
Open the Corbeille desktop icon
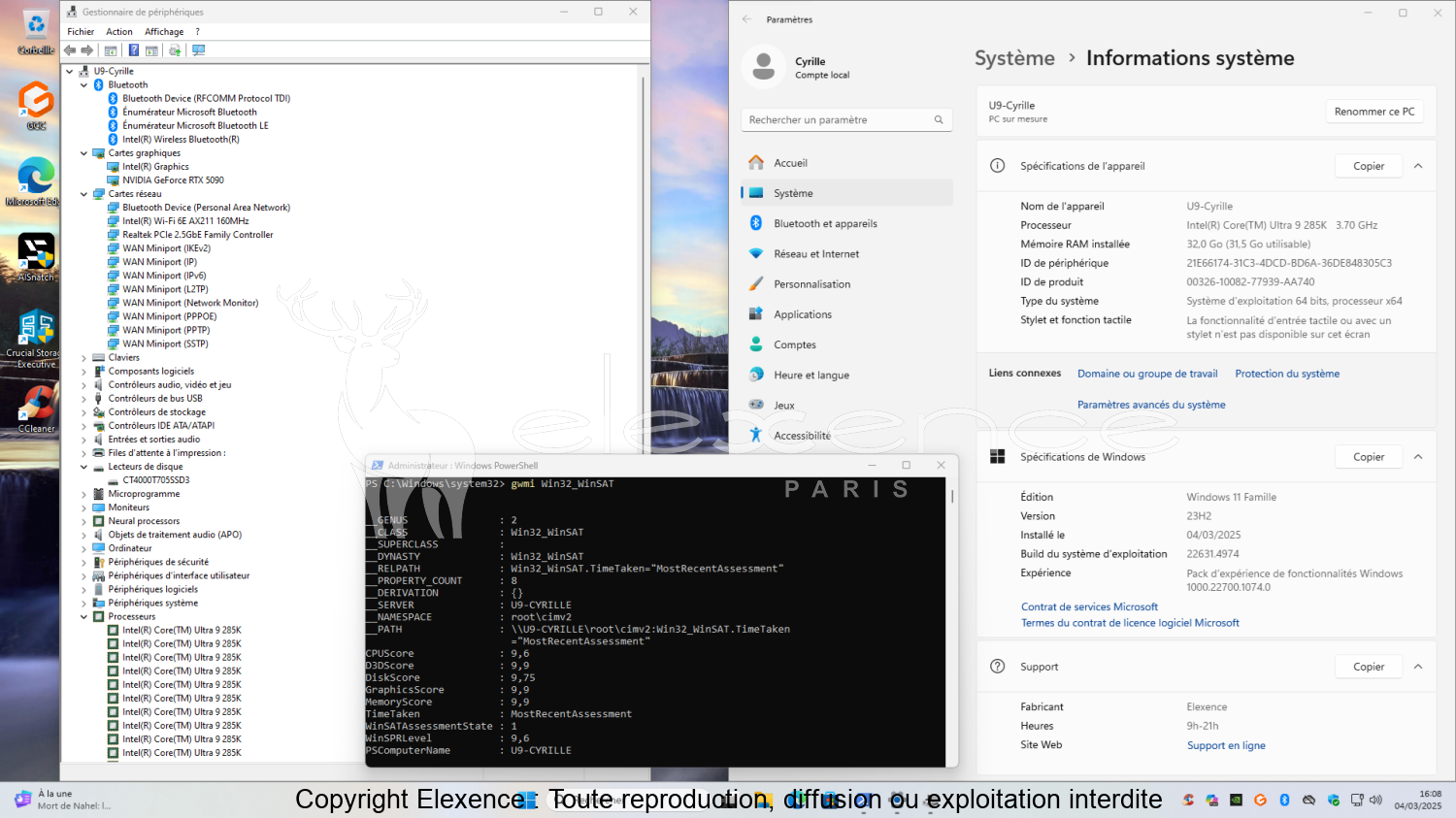pyautogui.click(x=36, y=32)
